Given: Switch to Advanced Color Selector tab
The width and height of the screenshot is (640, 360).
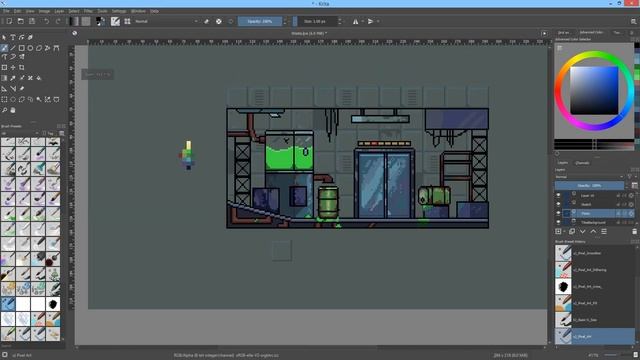Looking at the screenshot, I should pyautogui.click(x=591, y=32).
